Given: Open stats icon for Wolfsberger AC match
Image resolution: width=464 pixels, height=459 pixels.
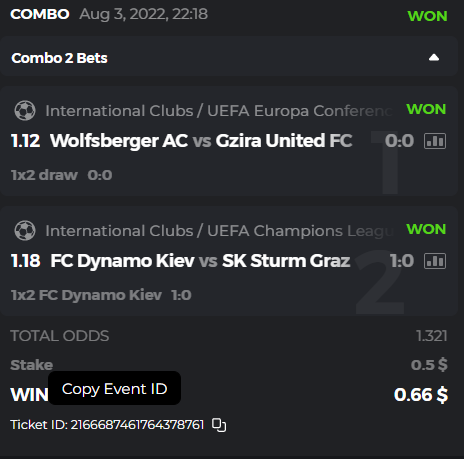Looking at the screenshot, I should coord(435,141).
